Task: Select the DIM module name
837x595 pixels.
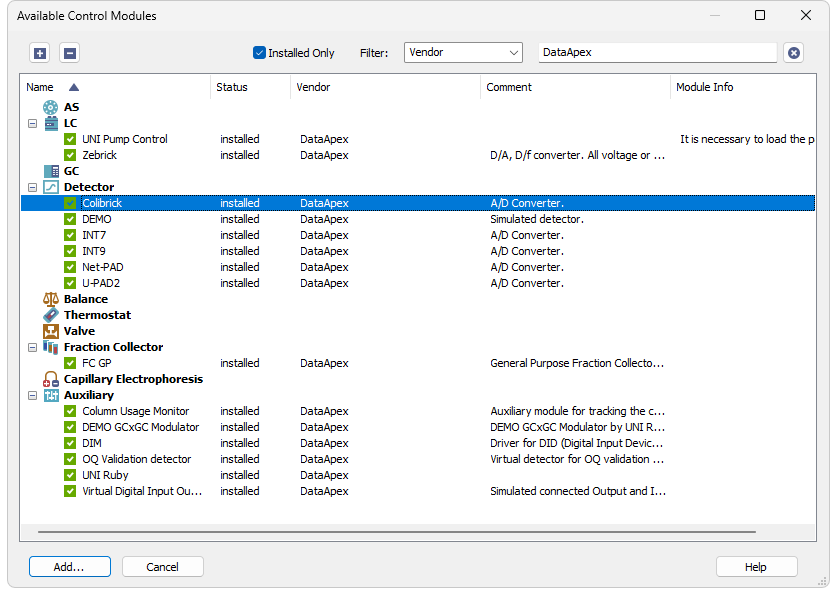Action: pyautogui.click(x=92, y=443)
